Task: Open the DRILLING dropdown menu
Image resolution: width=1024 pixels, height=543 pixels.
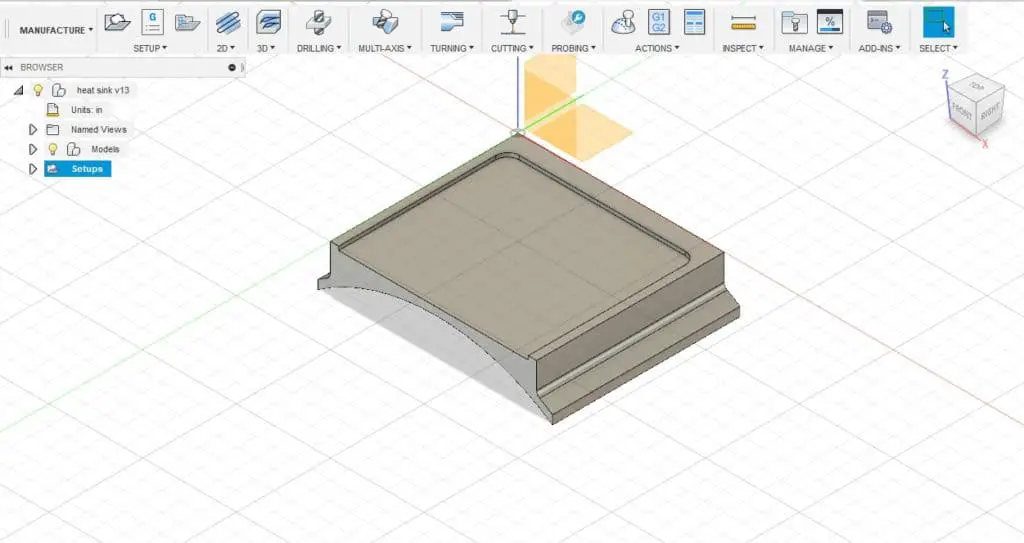Action: (319, 48)
